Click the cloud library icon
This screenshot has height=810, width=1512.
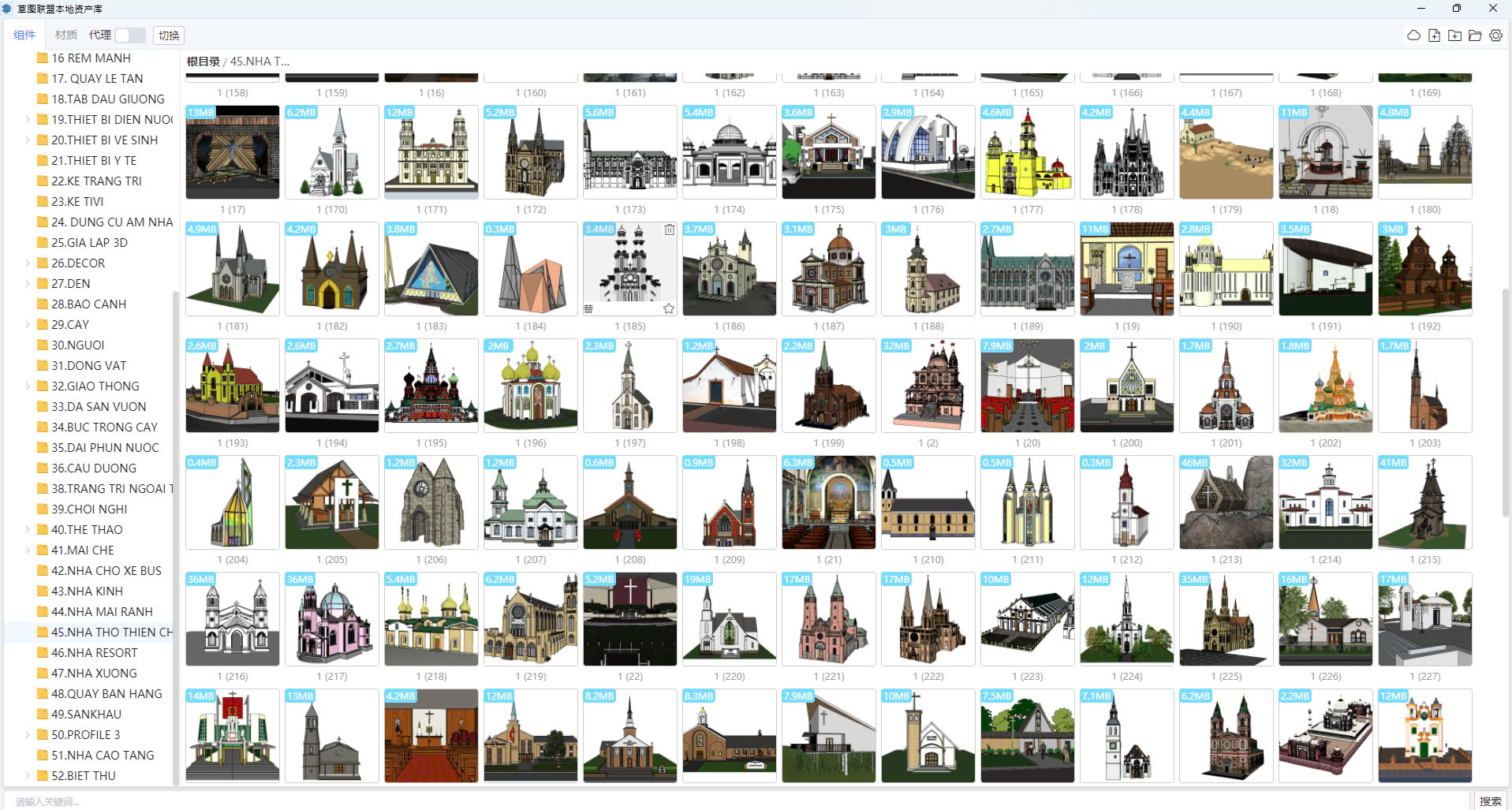[1413, 35]
